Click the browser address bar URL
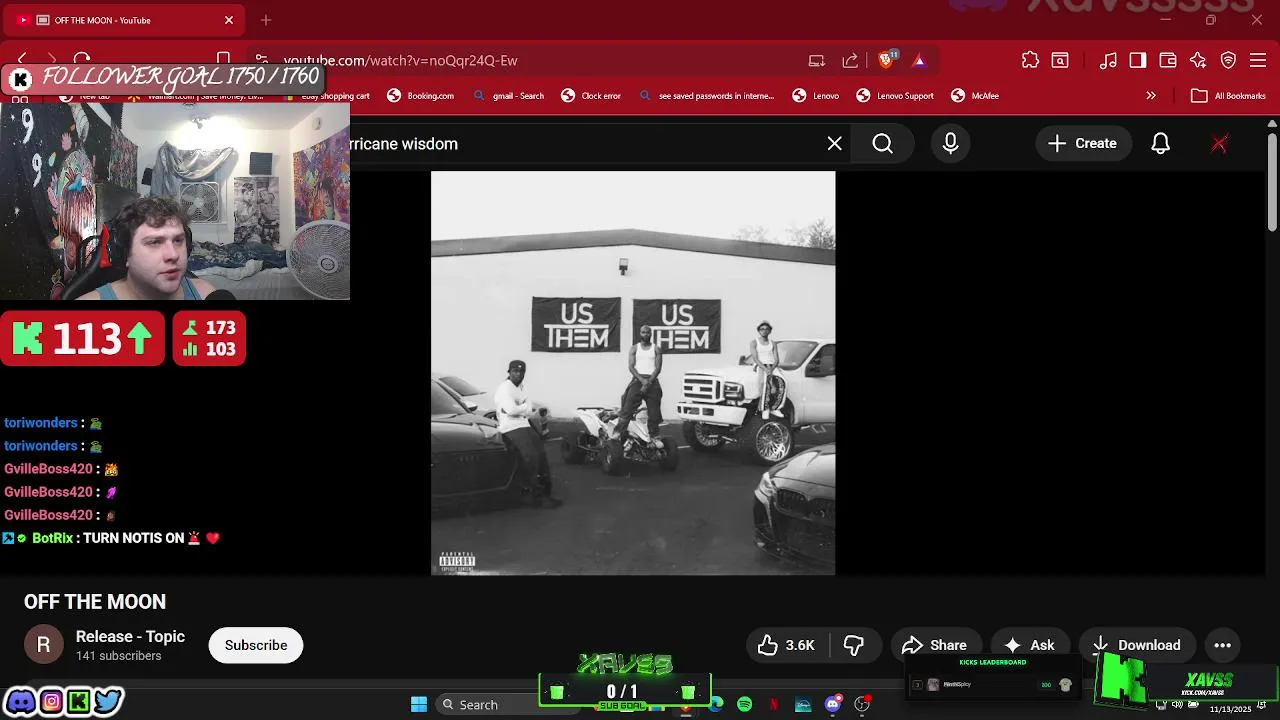 (x=400, y=60)
